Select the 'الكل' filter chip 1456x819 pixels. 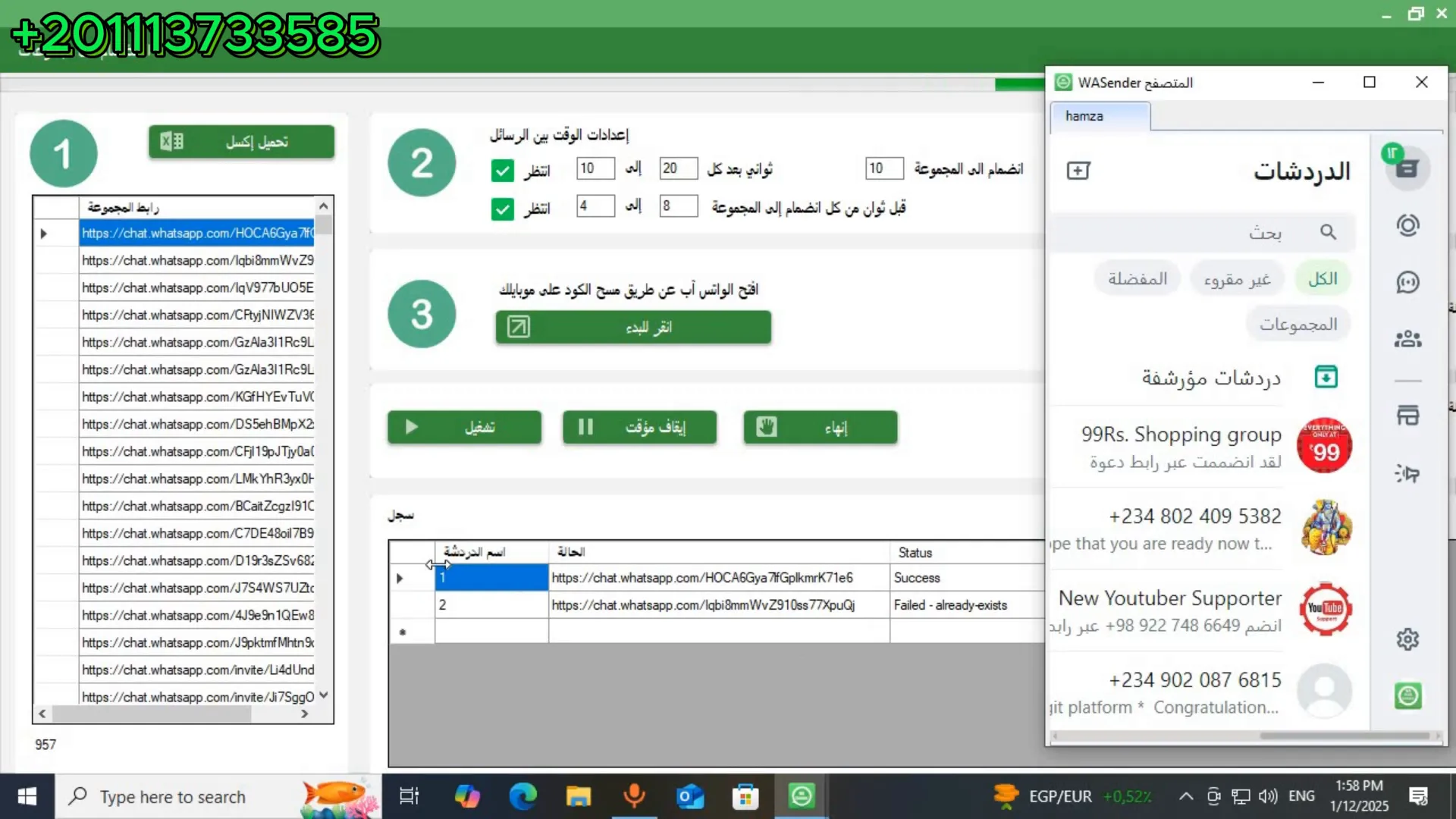coord(1323,278)
